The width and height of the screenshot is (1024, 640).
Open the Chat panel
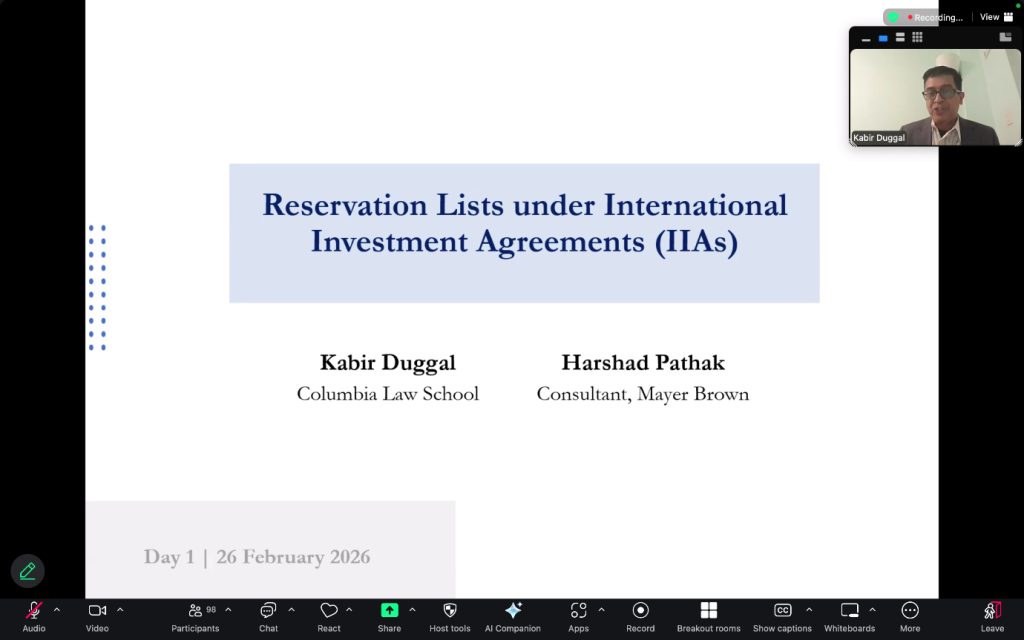click(x=268, y=611)
